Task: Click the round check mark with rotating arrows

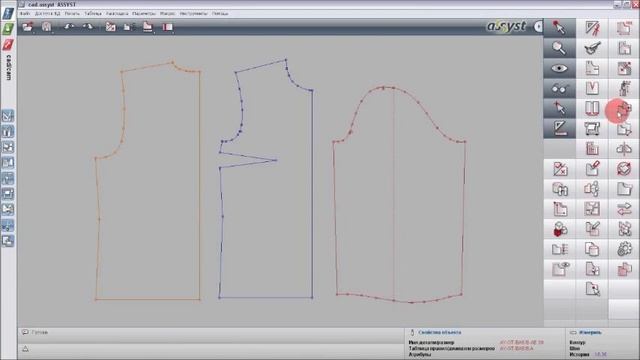Action: coord(624,169)
